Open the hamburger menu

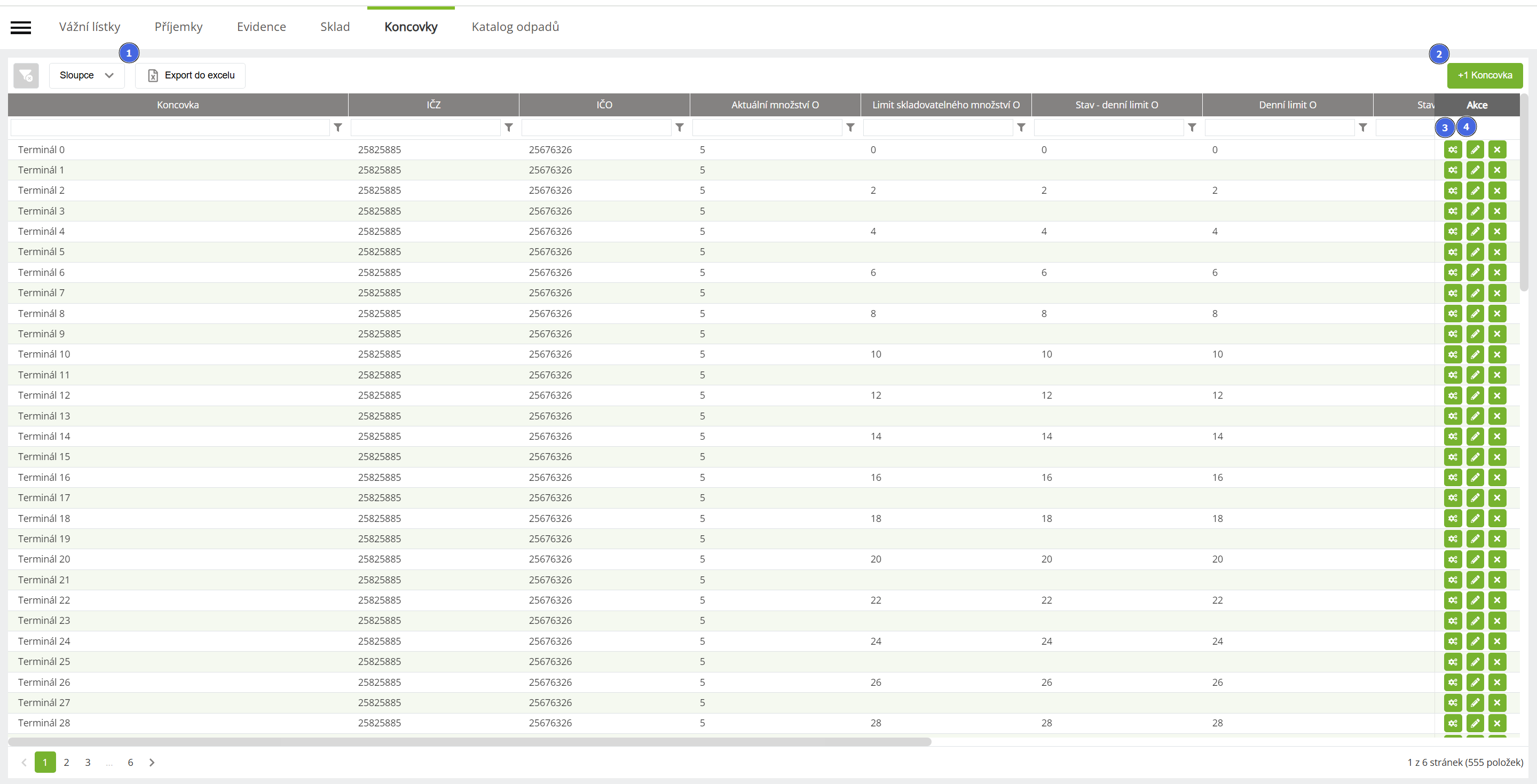click(21, 27)
